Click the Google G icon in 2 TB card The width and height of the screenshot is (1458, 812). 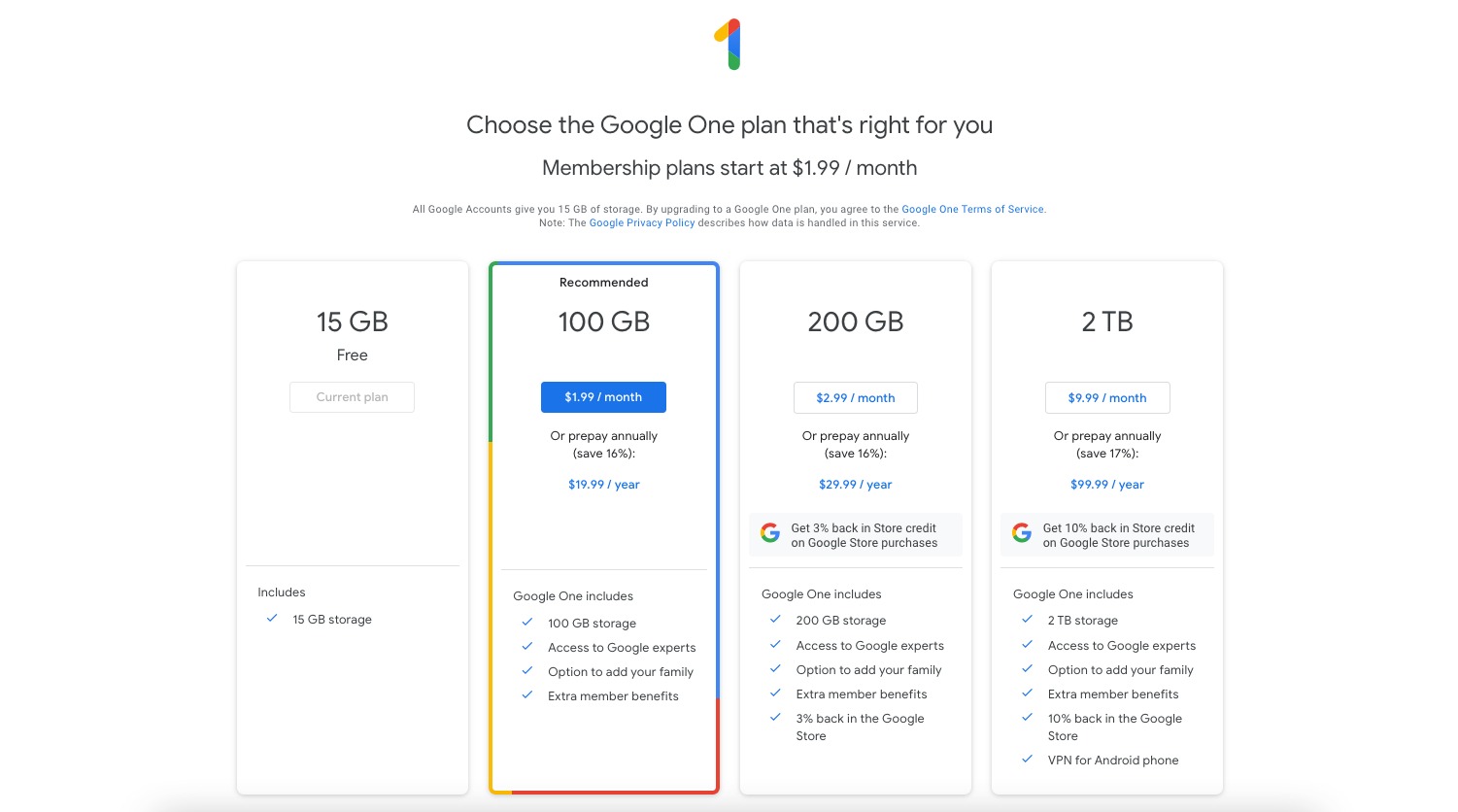[1022, 533]
